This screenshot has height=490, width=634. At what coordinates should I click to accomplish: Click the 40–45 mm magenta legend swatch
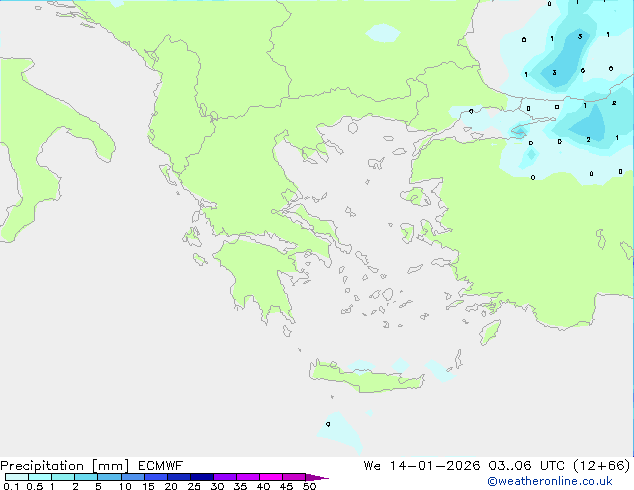click(x=271, y=477)
